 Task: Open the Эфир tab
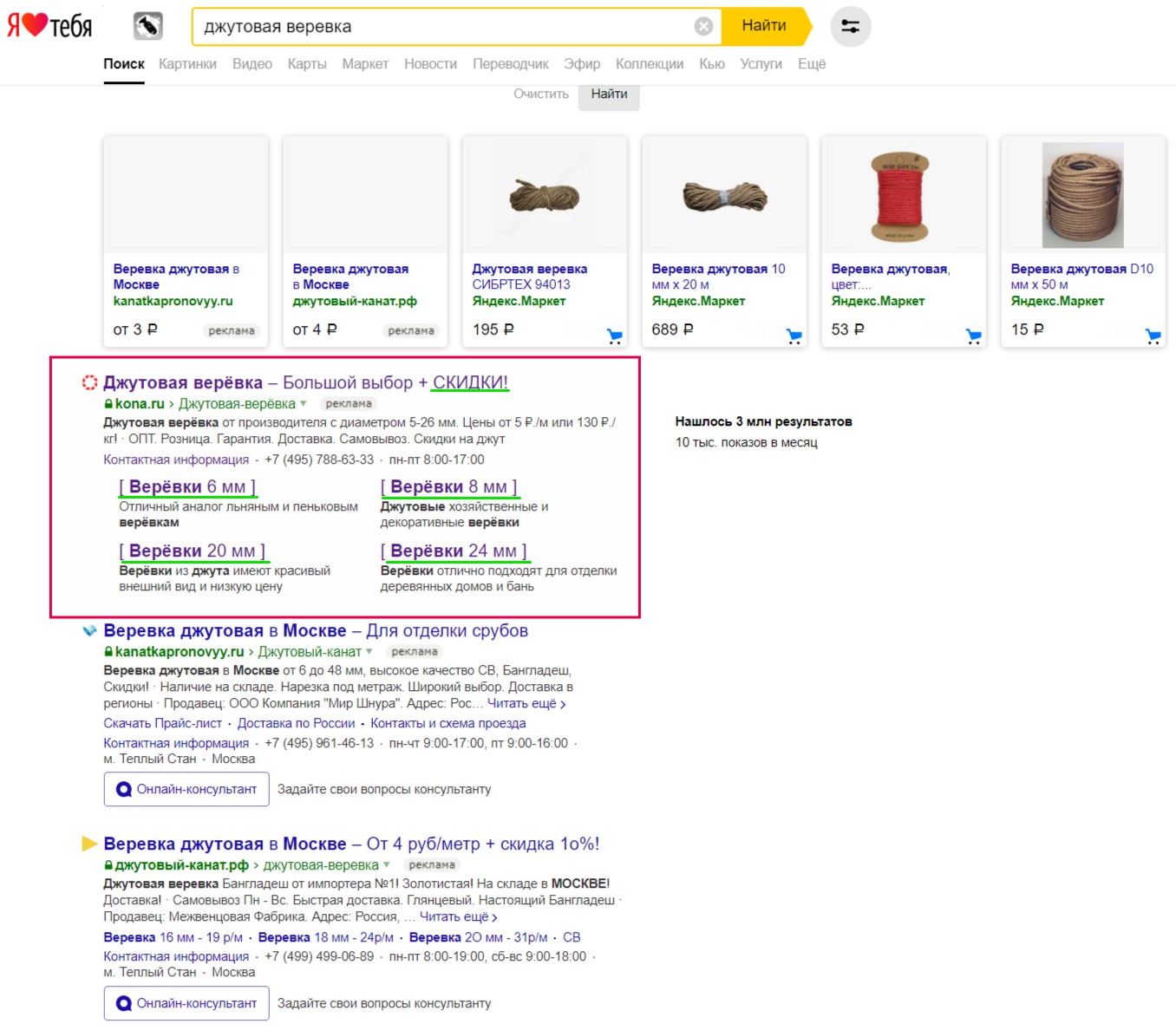582,64
